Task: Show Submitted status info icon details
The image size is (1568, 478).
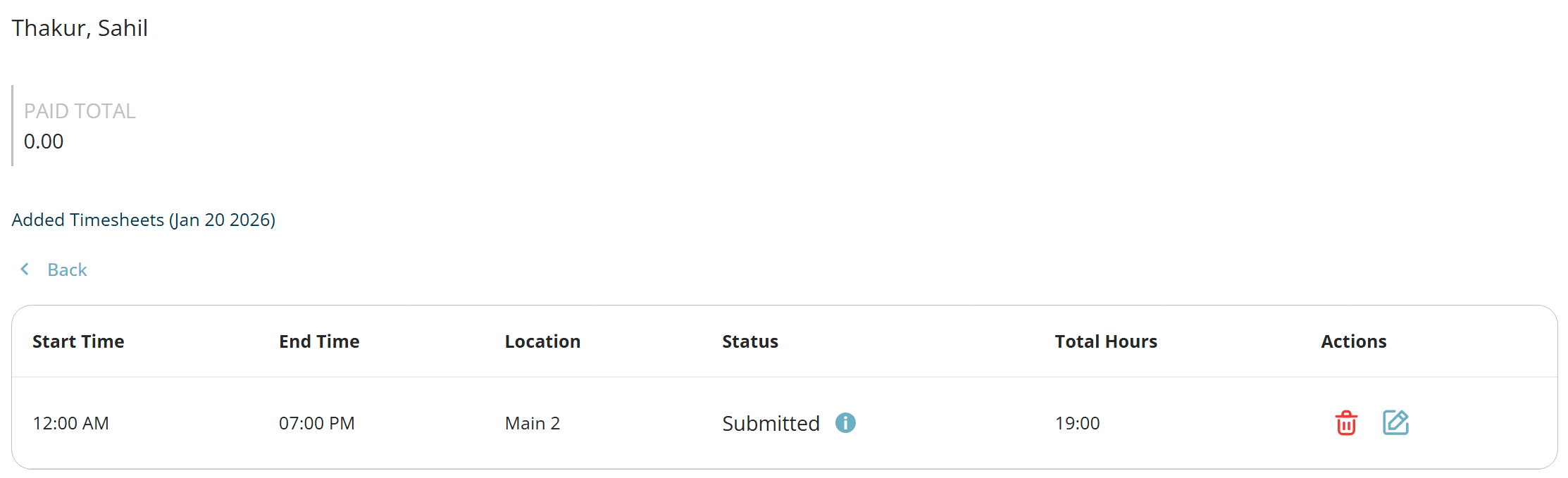Action: 845,422
